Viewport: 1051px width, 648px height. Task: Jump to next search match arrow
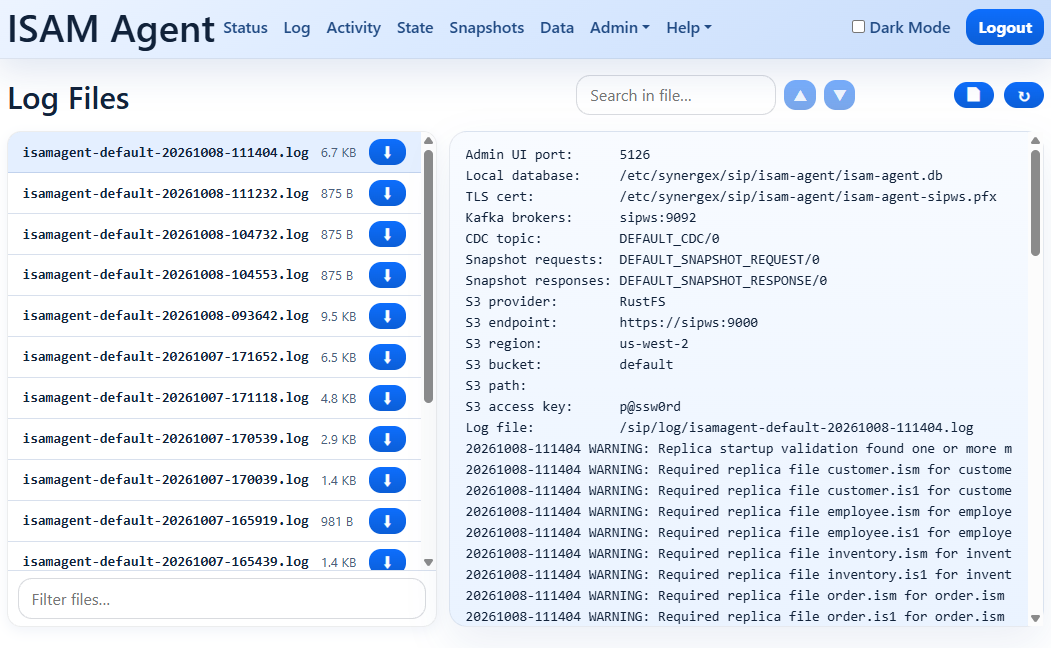click(x=839, y=95)
